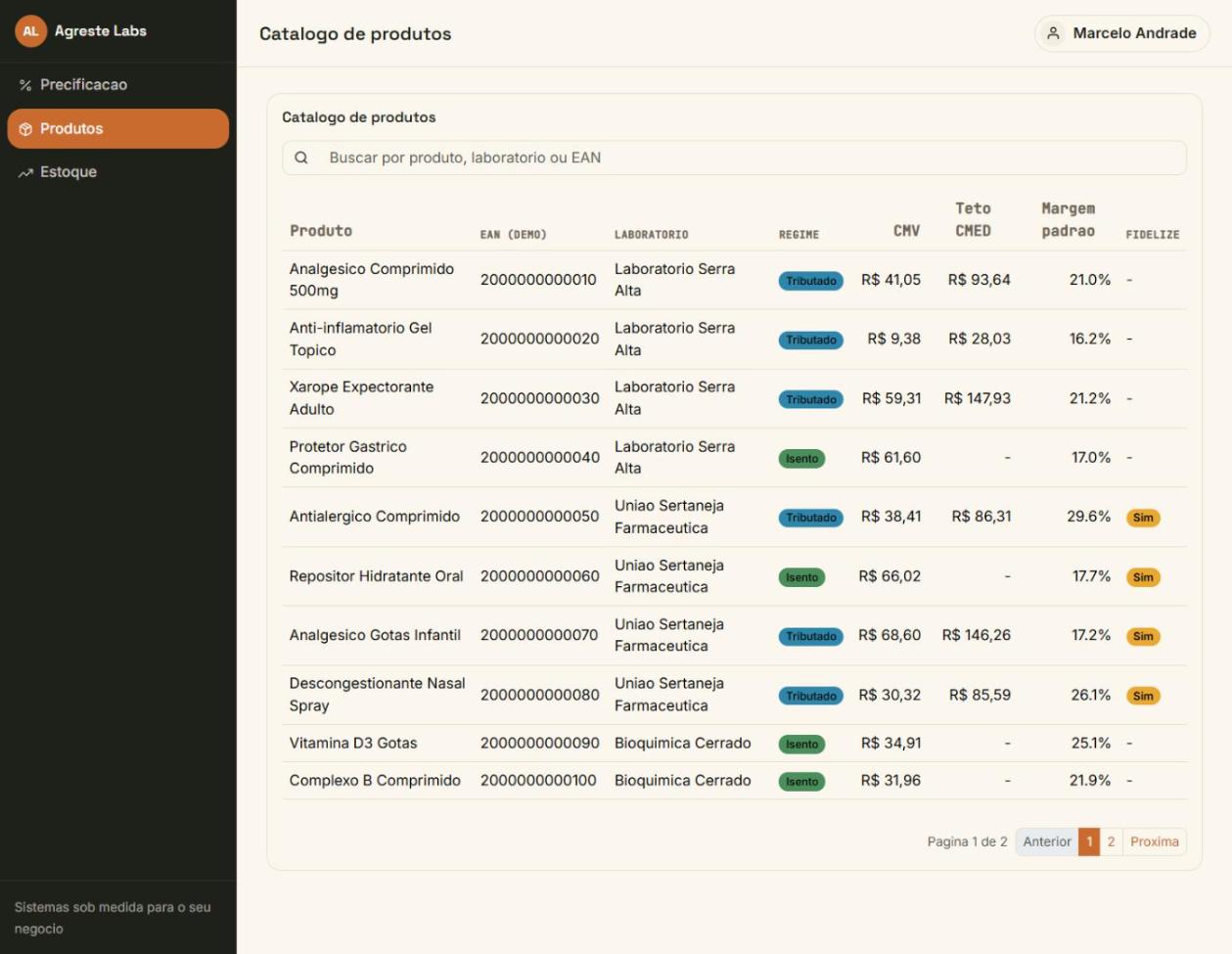This screenshot has width=1232, height=954.
Task: Click the Isento badge for Vitamina D3 Gotas
Action: 801,745
